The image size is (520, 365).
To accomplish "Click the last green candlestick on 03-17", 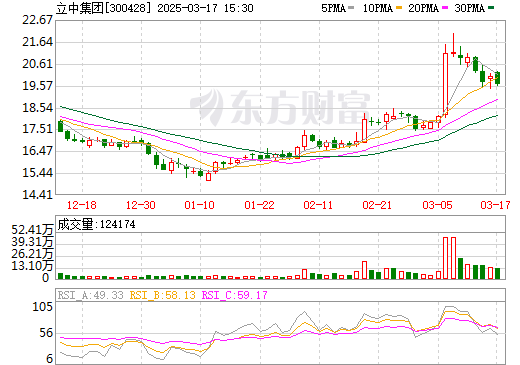I will 498,78.
